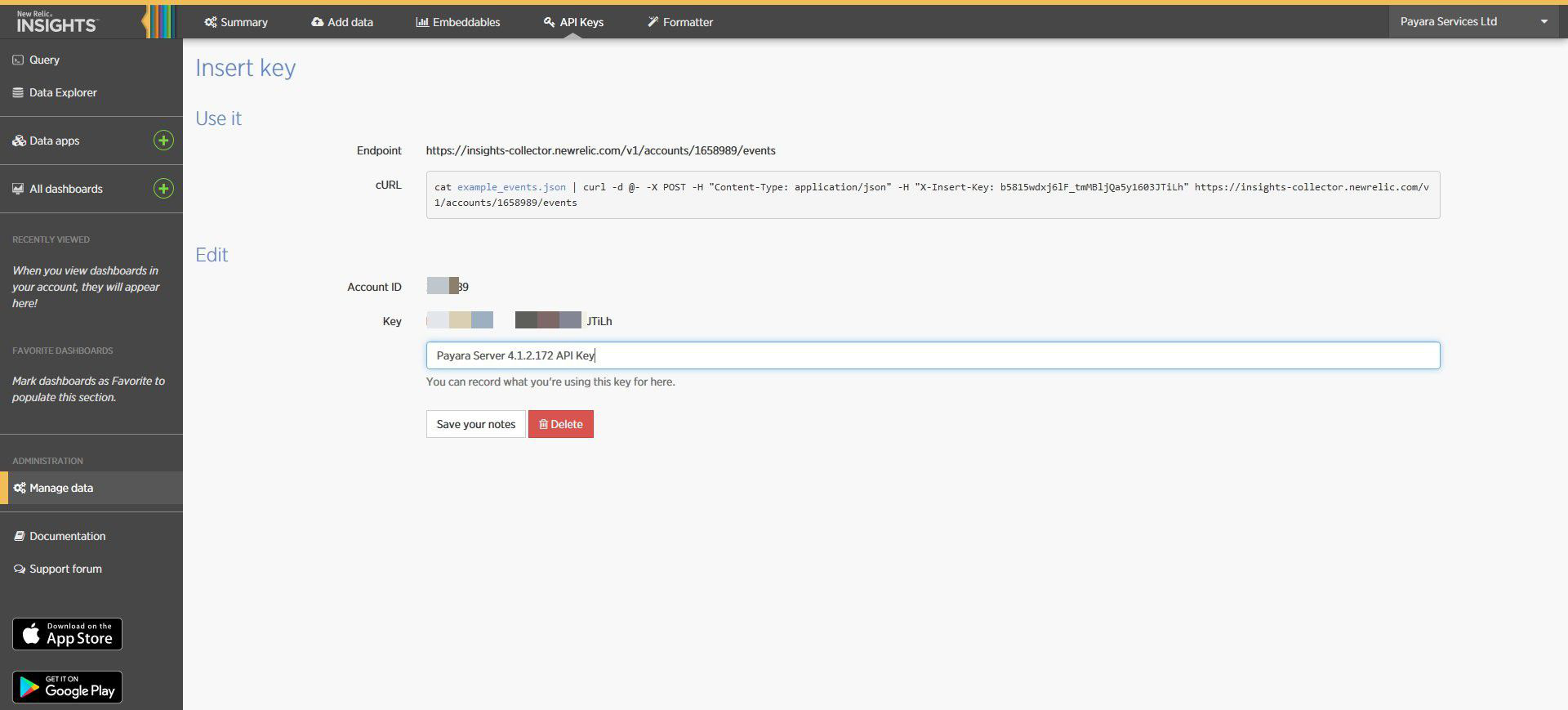Viewport: 1568px width, 710px height.
Task: Click the Save your notes button
Action: 475,424
